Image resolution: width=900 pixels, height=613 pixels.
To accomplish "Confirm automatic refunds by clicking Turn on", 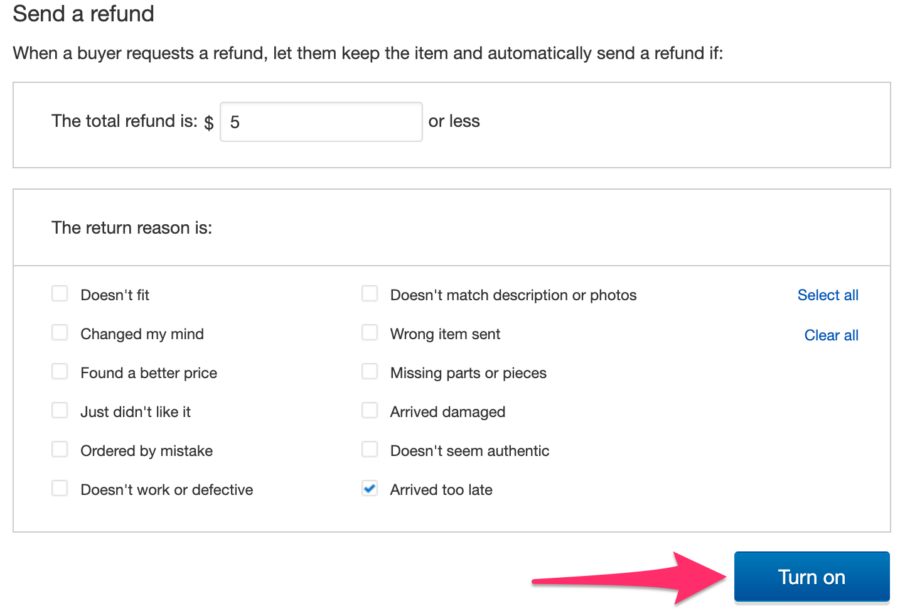I will point(811,576).
